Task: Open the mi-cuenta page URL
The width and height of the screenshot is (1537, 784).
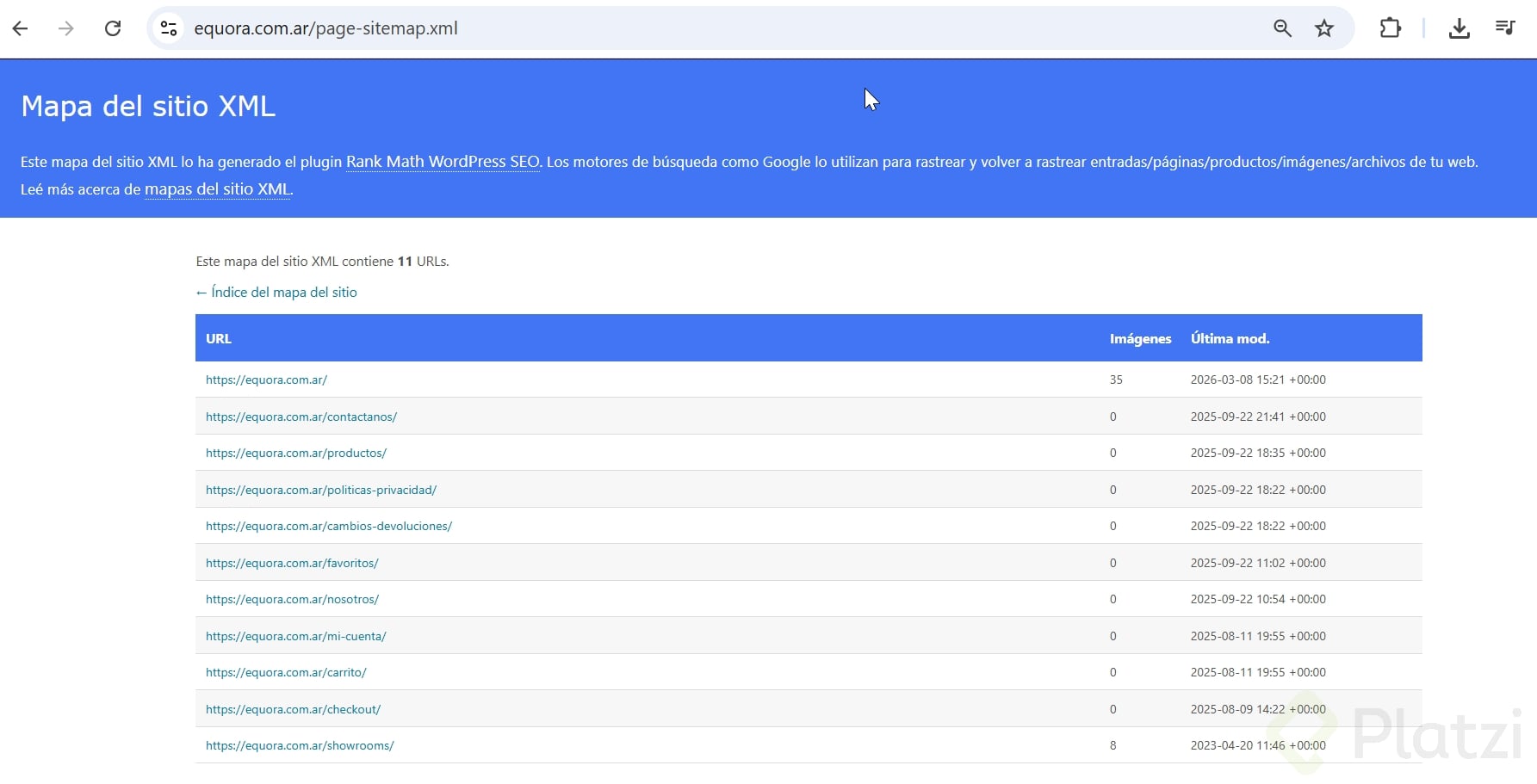Action: tap(296, 636)
